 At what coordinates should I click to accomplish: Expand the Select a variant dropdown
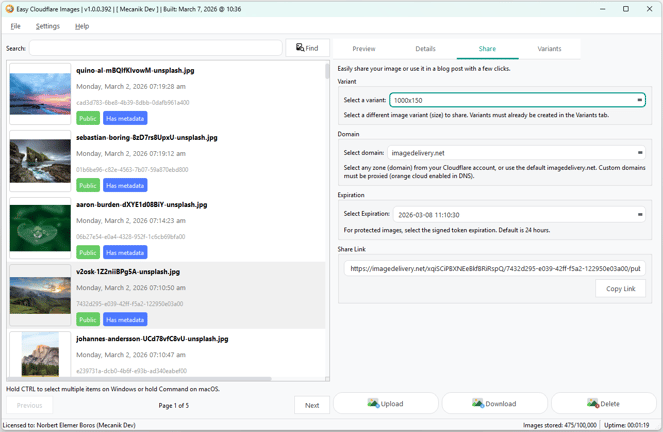point(639,100)
